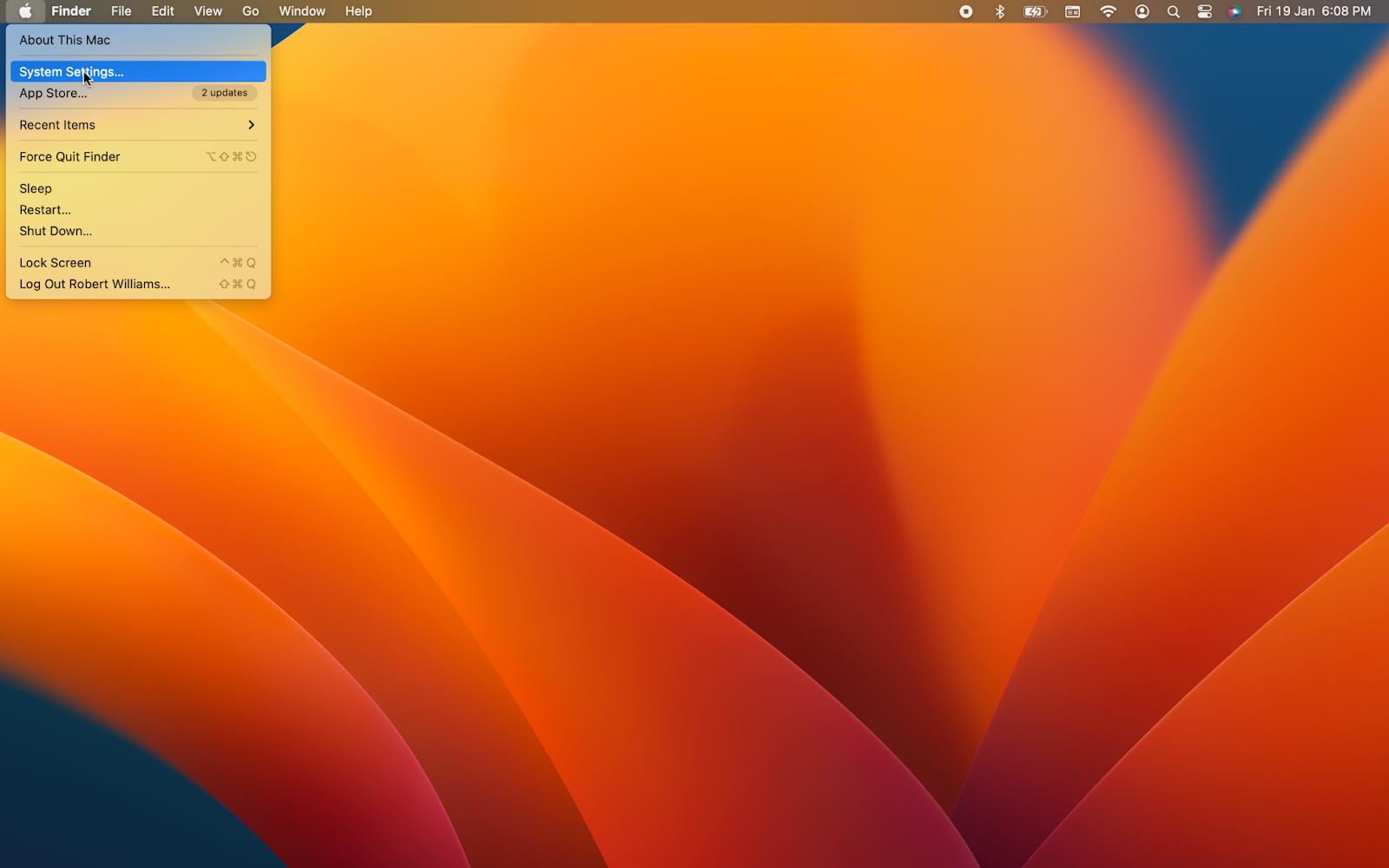Expand the Recent Items submenu arrow
The width and height of the screenshot is (1389, 868).
251,125
